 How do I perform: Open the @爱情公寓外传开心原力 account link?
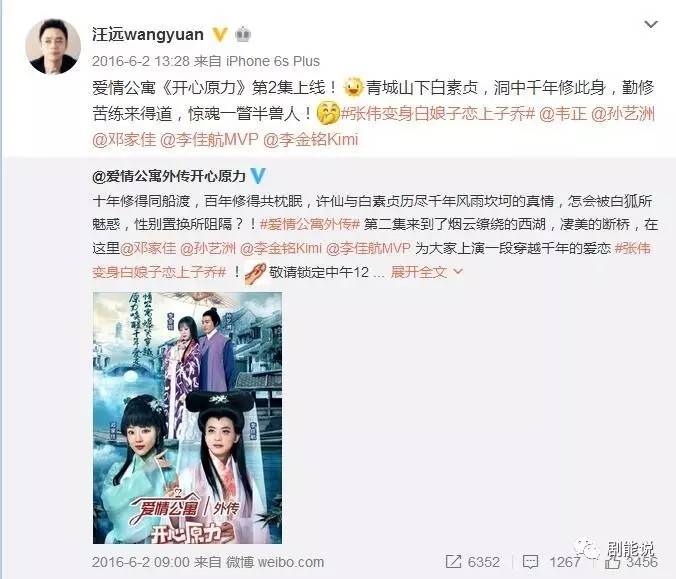[x=169, y=176]
